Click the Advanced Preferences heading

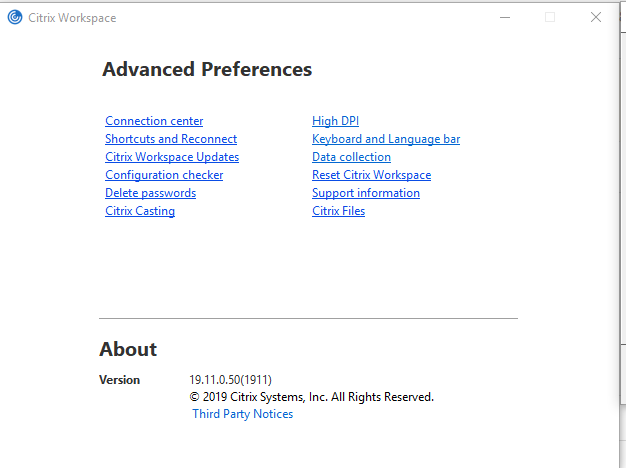[x=207, y=69]
